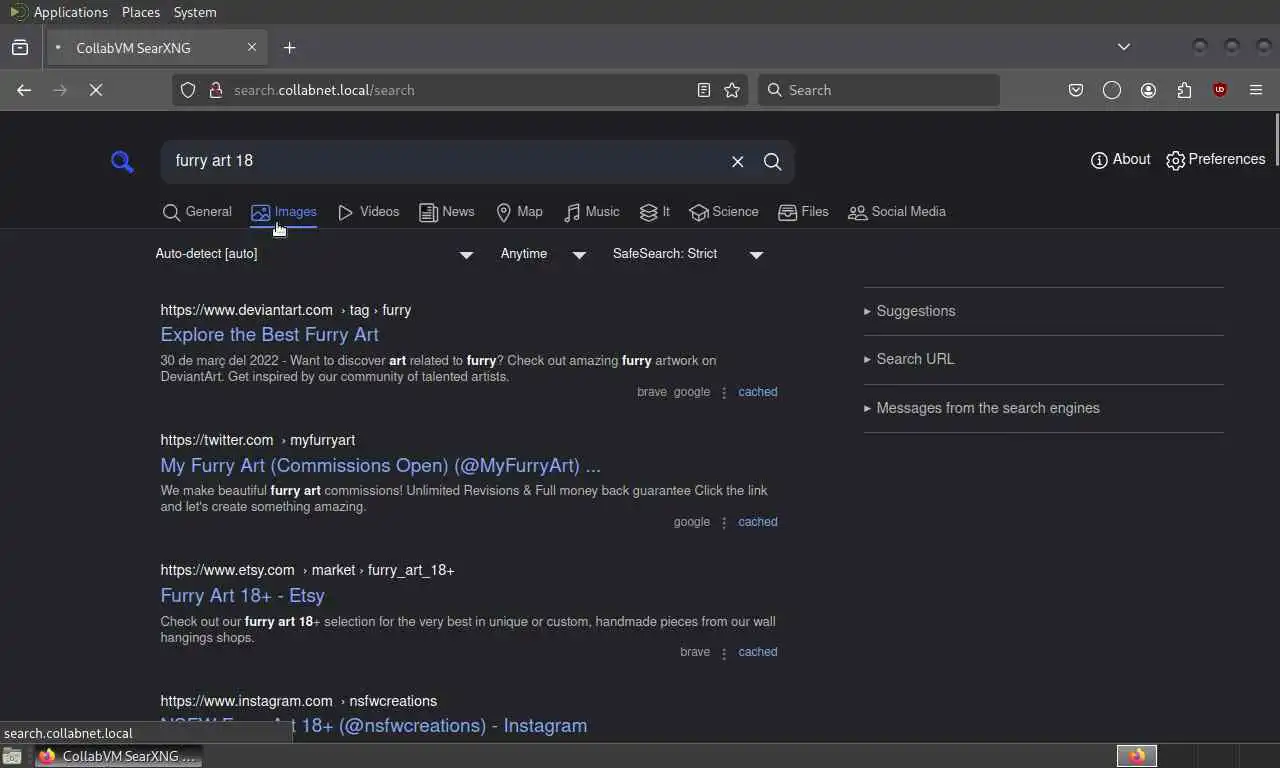Open the Auto-detect language dropdown
This screenshot has width=1280, height=768.
[314, 254]
